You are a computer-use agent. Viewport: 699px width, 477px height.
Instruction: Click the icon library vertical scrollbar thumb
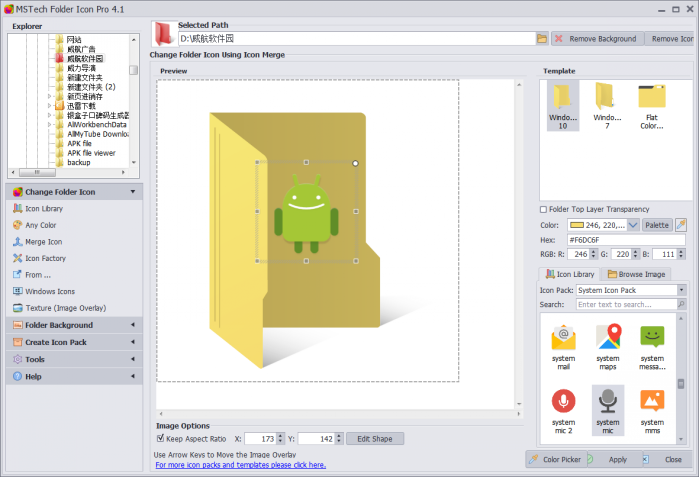(x=681, y=383)
